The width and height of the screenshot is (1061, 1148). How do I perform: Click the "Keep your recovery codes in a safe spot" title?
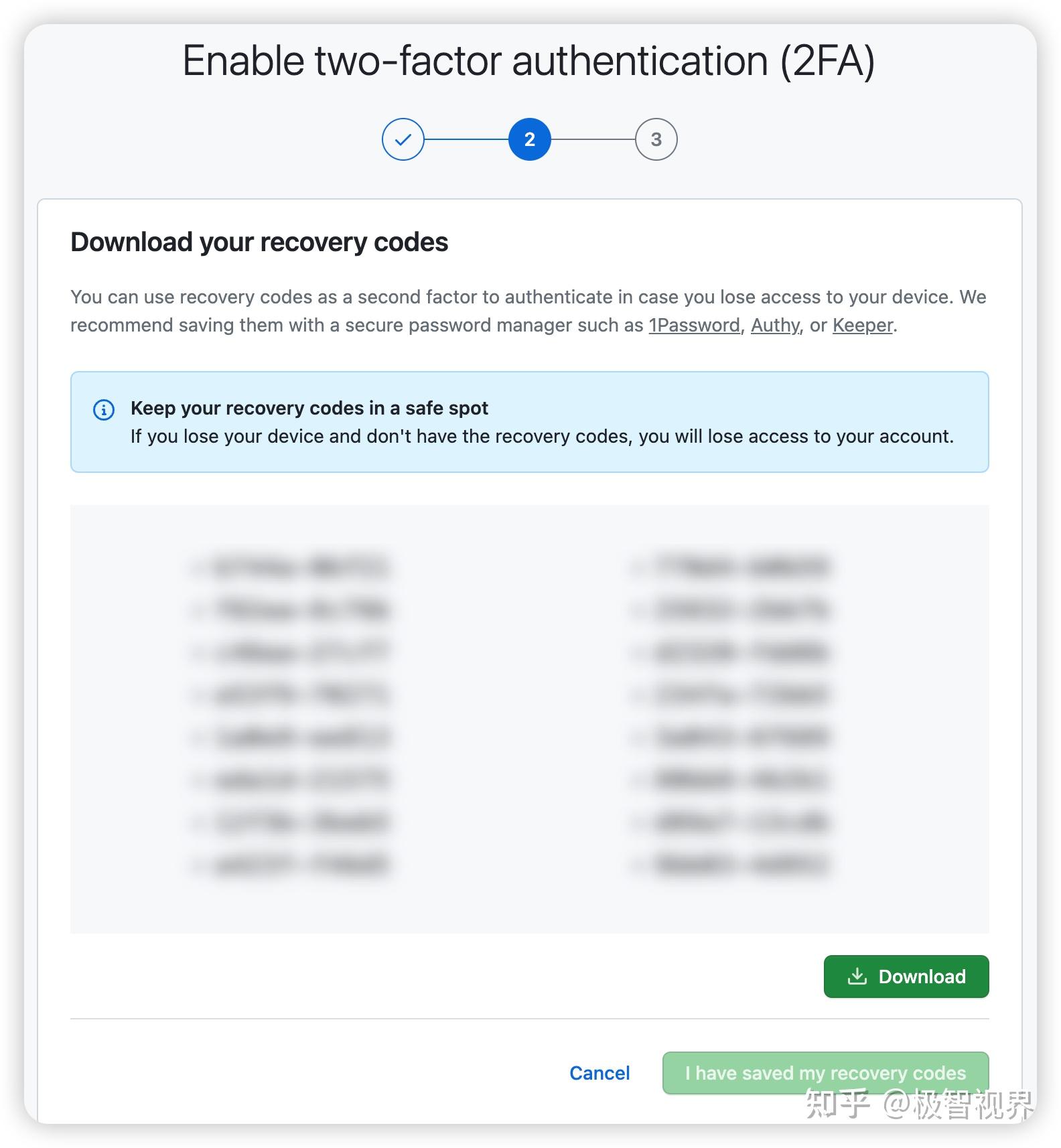point(309,408)
